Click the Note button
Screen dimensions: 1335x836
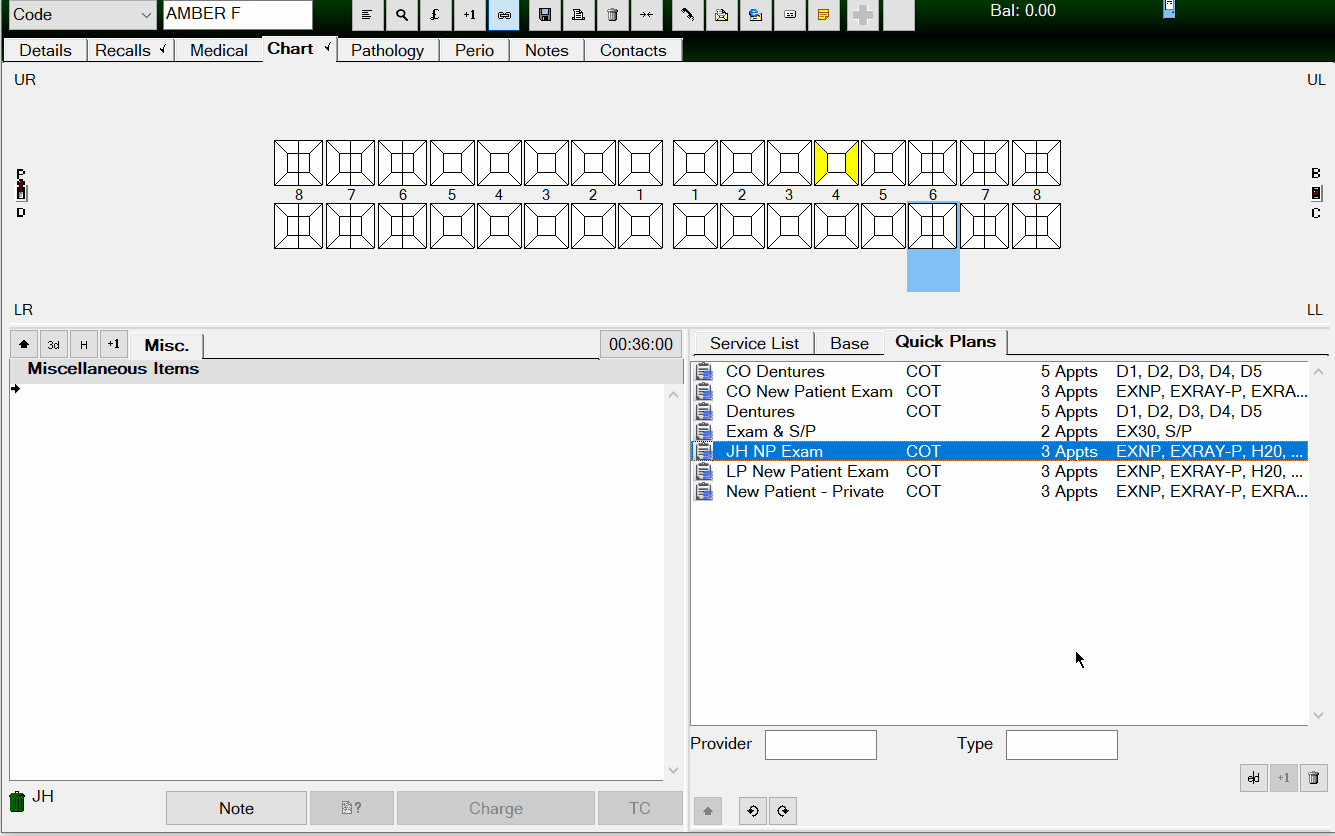[236, 808]
